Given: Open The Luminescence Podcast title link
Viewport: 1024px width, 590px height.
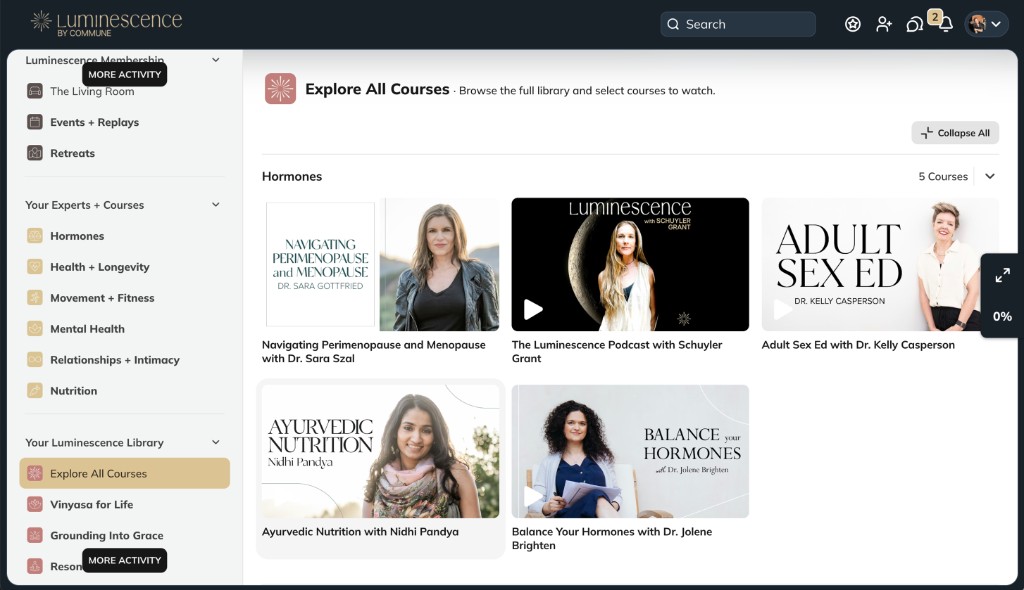Looking at the screenshot, I should click(x=616, y=352).
